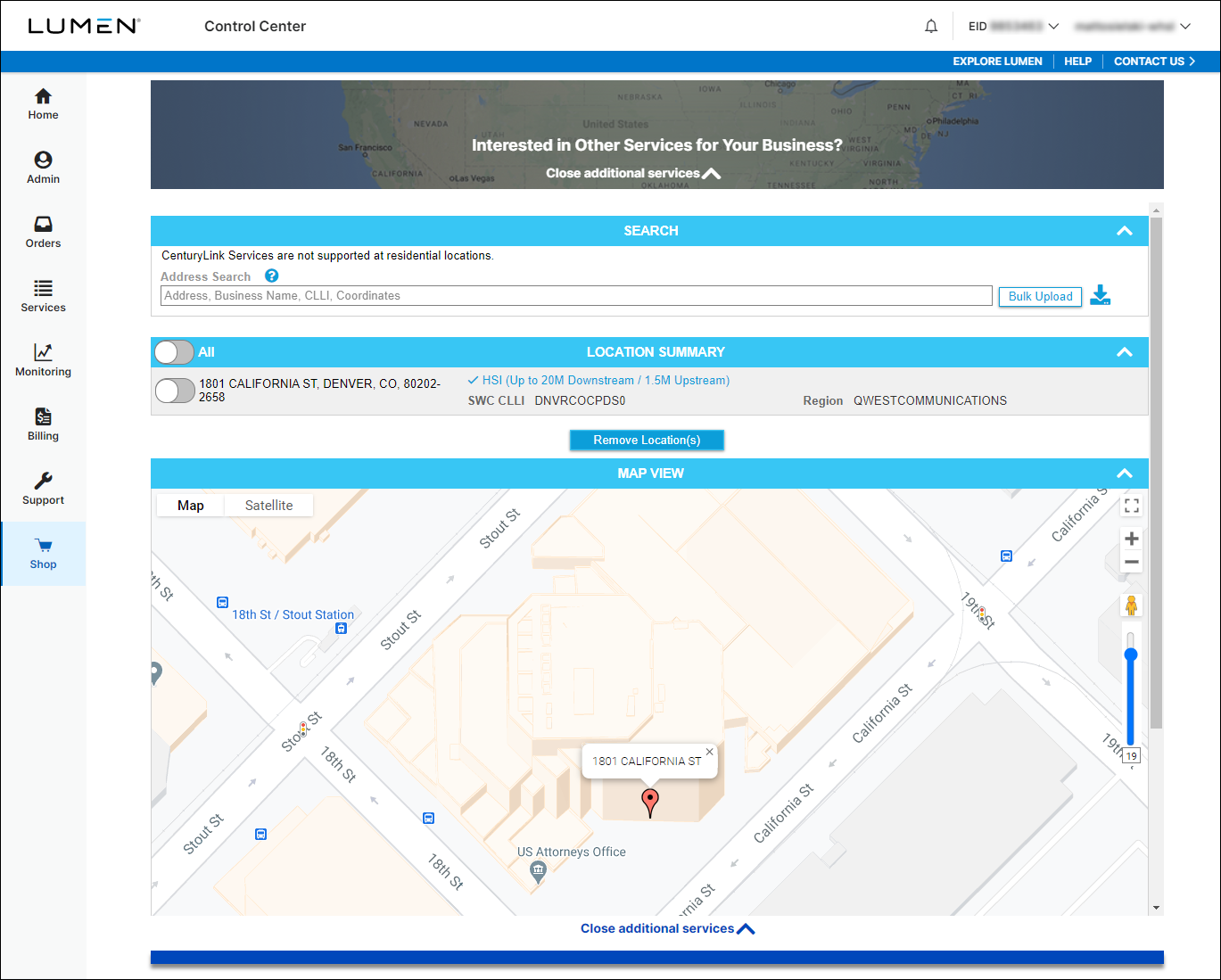Click the US Attorneys Office label

tap(572, 852)
